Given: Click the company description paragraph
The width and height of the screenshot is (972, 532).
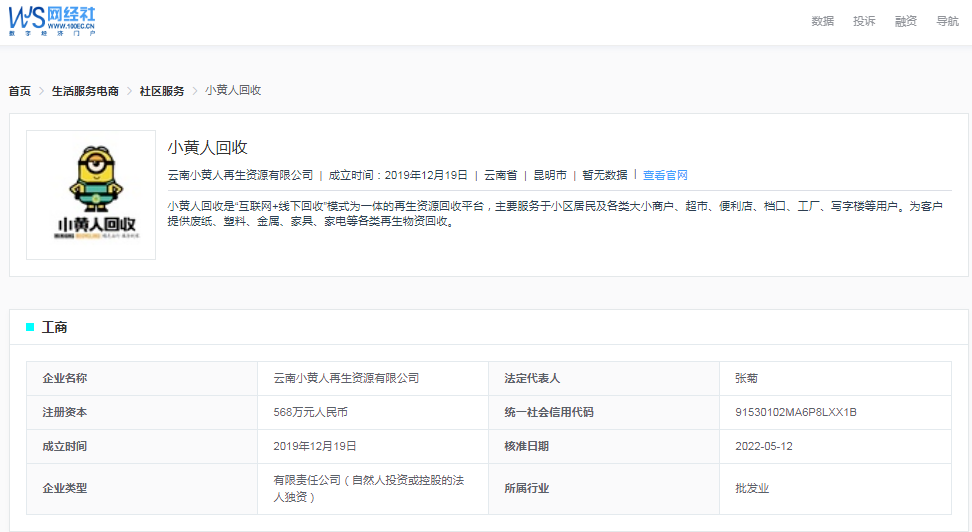Looking at the screenshot, I should pyautogui.click(x=555, y=214).
